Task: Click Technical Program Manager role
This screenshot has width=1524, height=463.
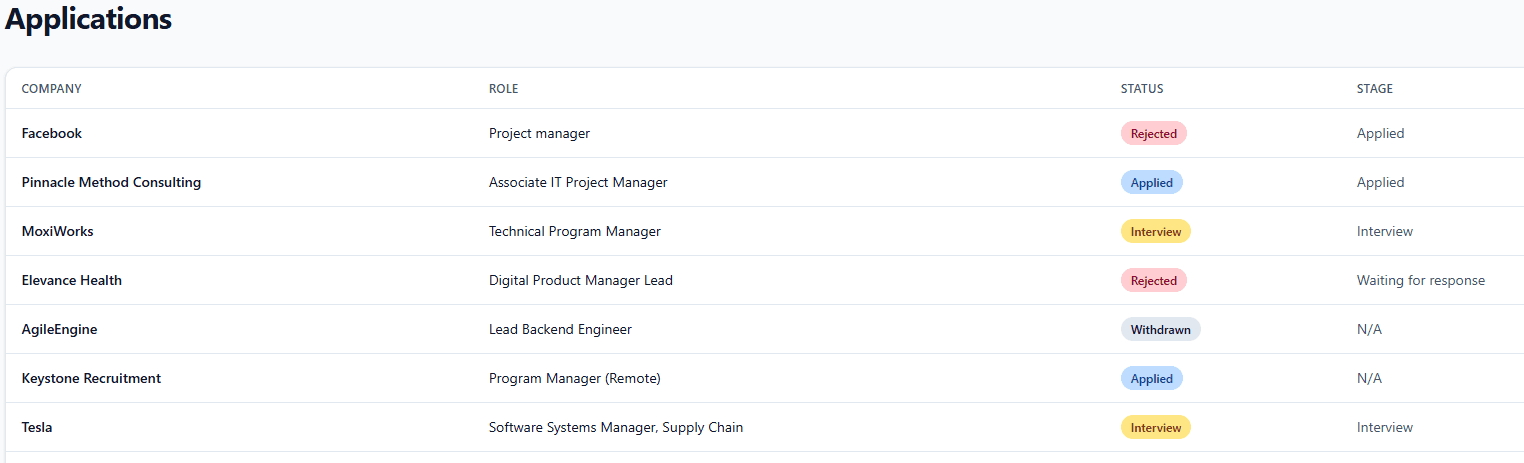Action: coord(575,231)
